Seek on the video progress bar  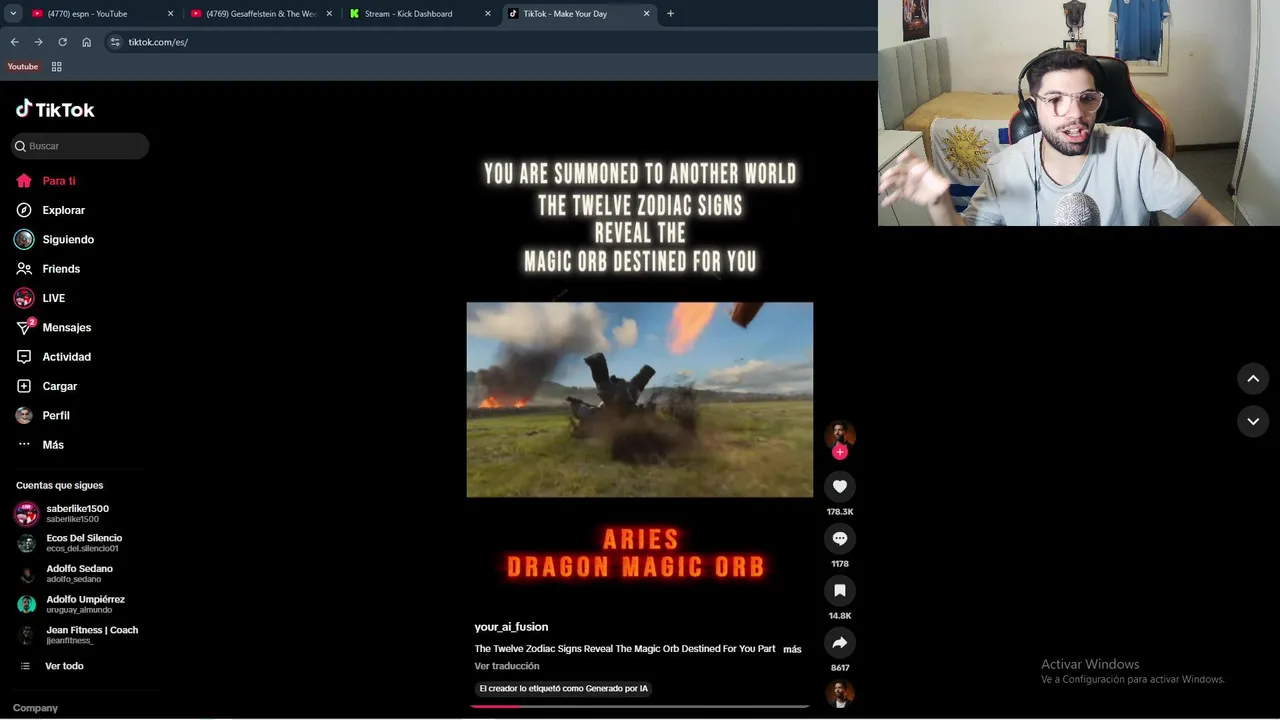click(x=640, y=706)
